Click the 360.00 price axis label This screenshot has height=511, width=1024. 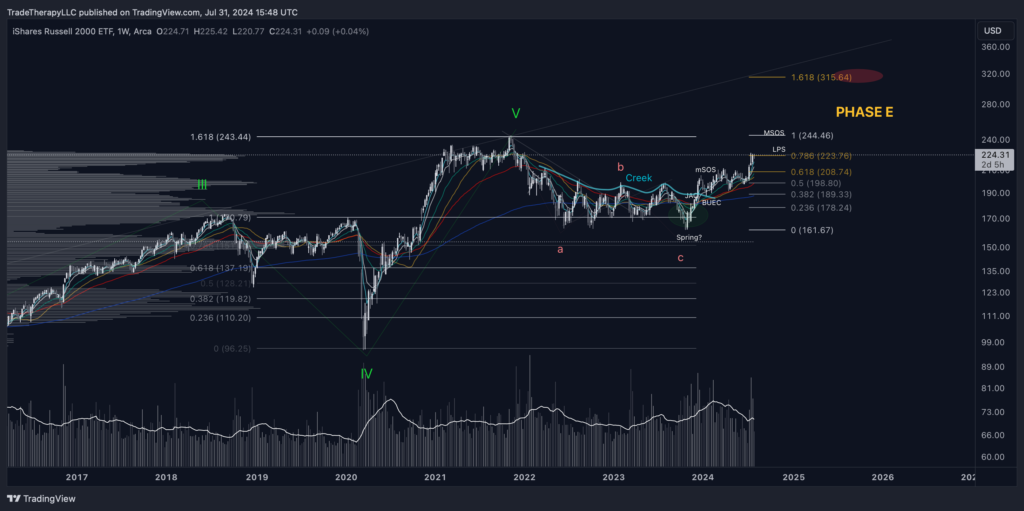pyautogui.click(x=992, y=47)
